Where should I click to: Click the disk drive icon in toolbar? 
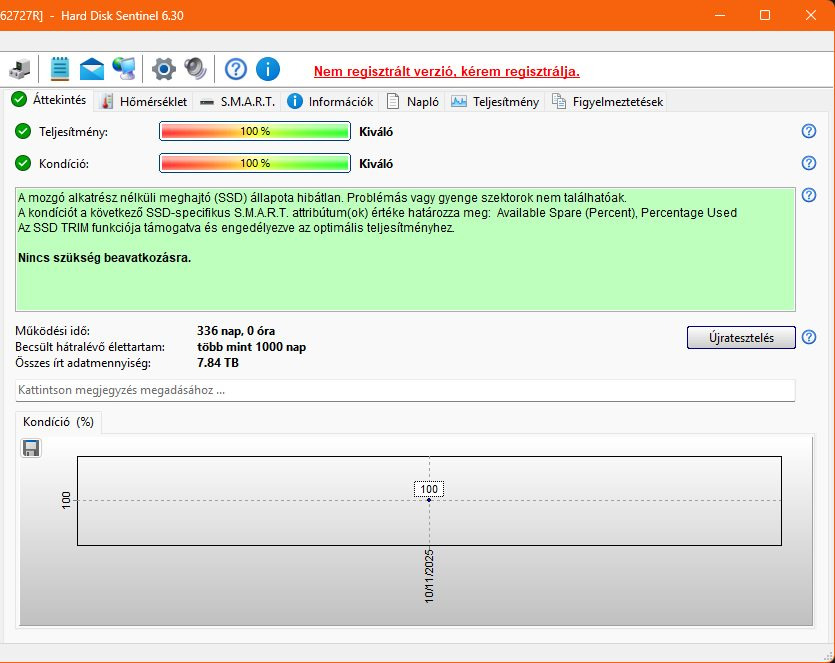pos(20,69)
